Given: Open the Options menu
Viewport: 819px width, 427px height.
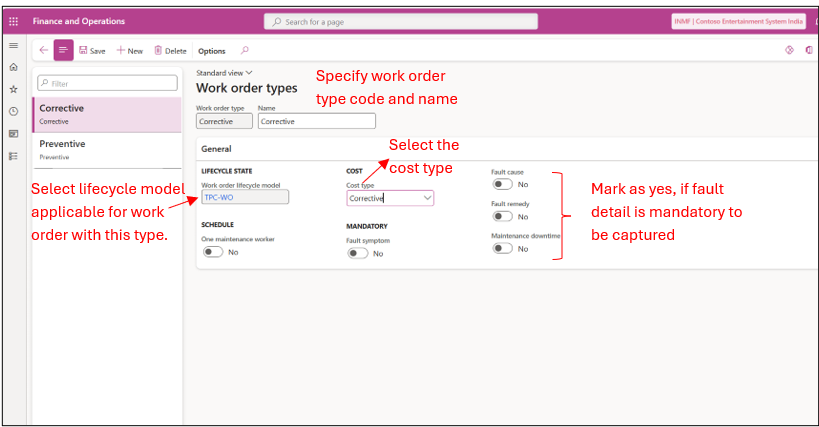Looking at the screenshot, I should [x=212, y=51].
